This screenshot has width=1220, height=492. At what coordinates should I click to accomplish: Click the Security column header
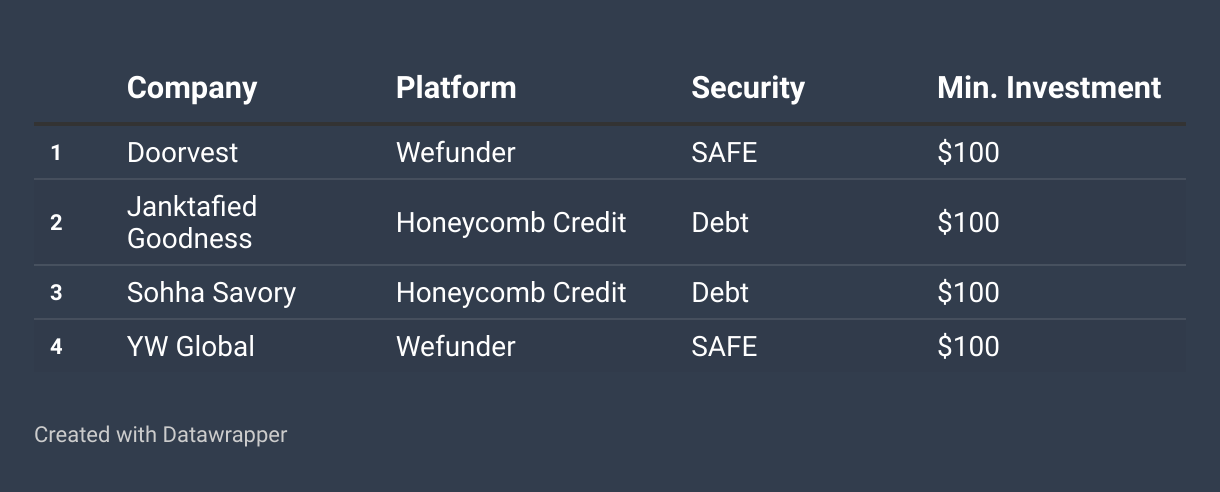pos(748,88)
